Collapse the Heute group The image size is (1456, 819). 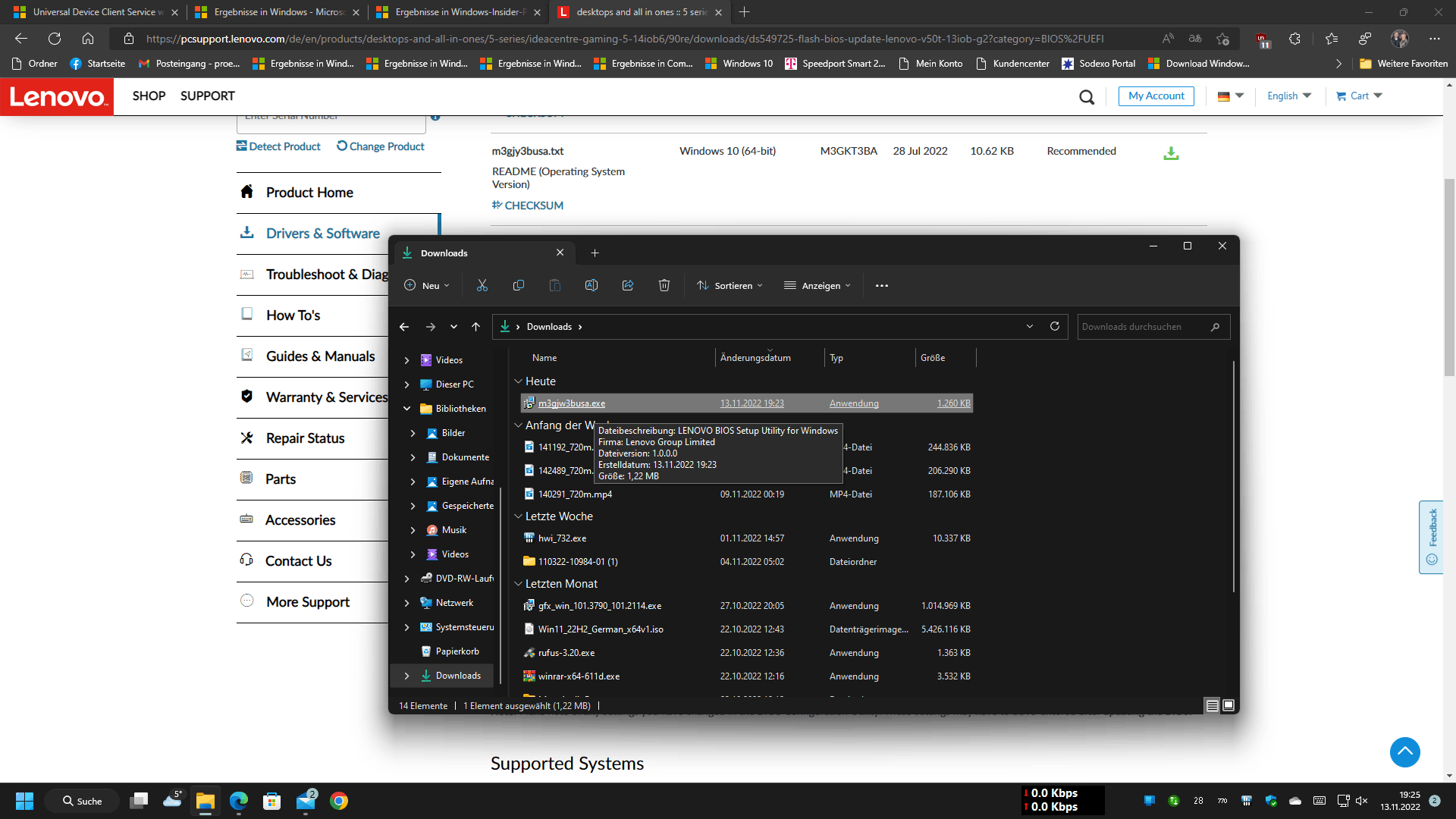pos(519,381)
